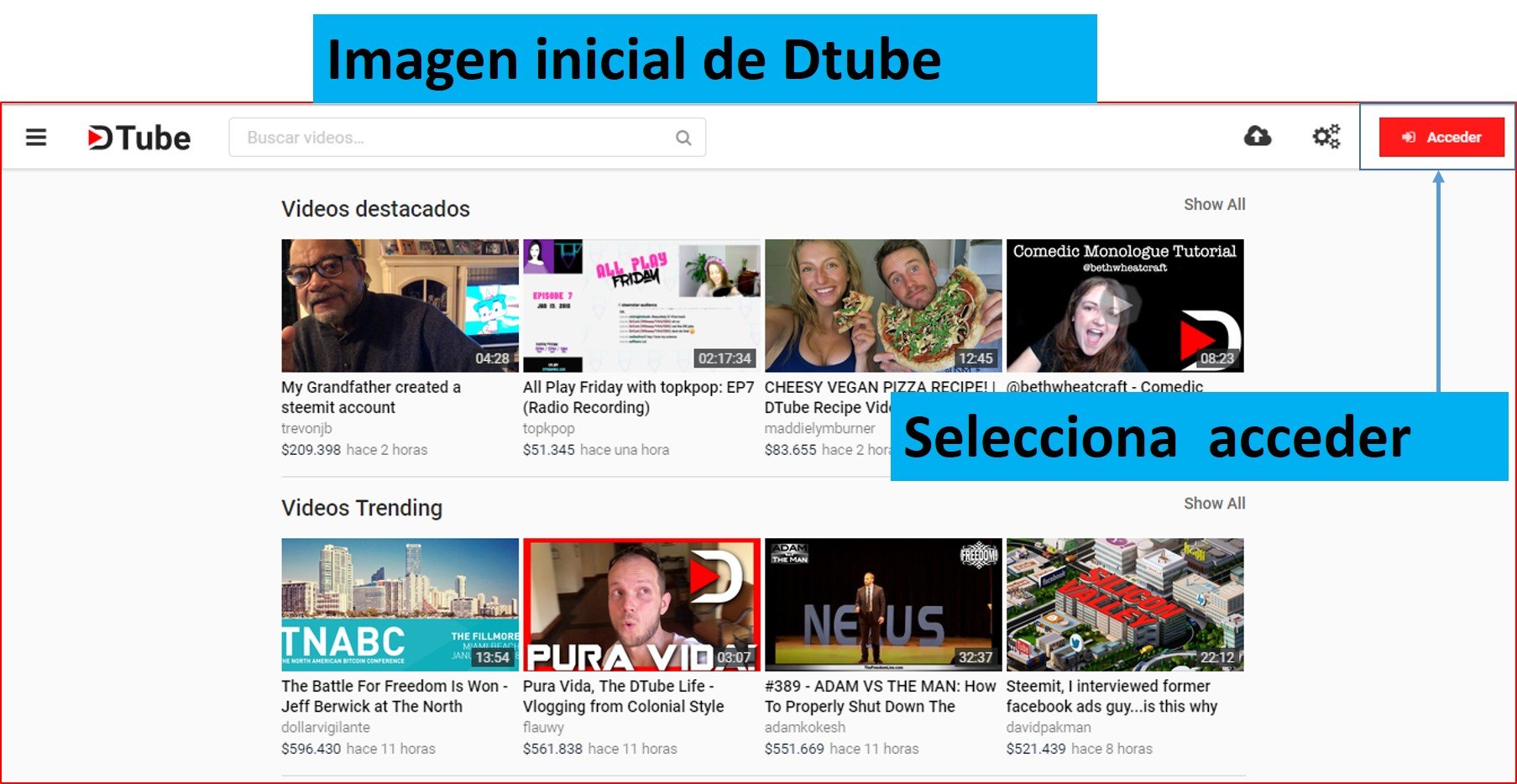Screen dimensions: 1517x784
Task: Click title 'The Battle For Freedom Is Won'
Action: pyautogui.click(x=395, y=696)
